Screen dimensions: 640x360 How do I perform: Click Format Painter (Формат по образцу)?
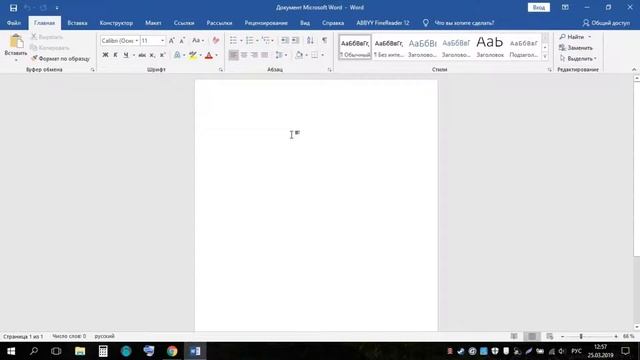pos(60,59)
